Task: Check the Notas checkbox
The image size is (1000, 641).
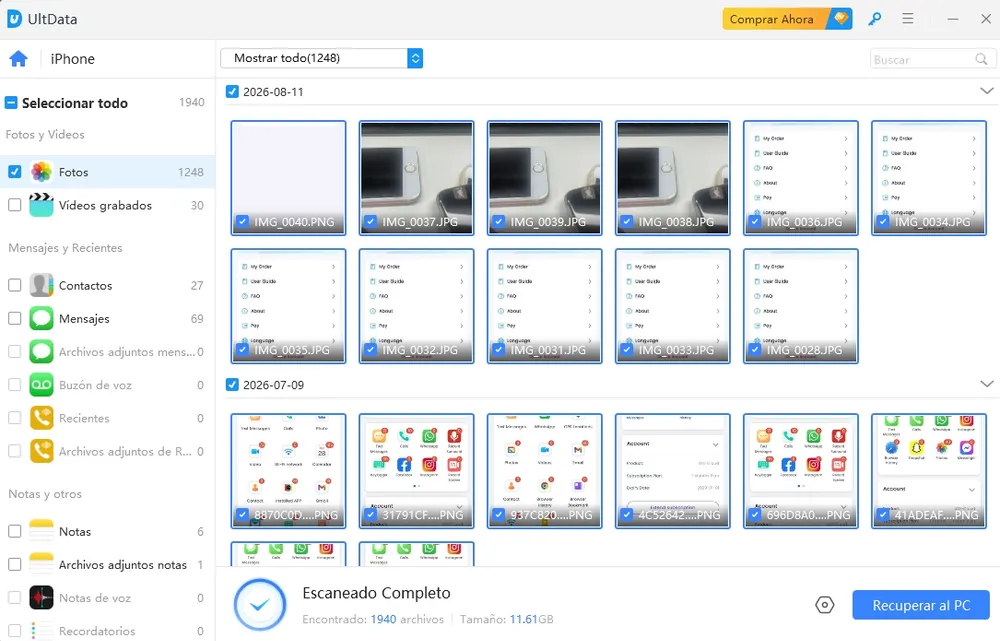Action: pyautogui.click(x=15, y=531)
